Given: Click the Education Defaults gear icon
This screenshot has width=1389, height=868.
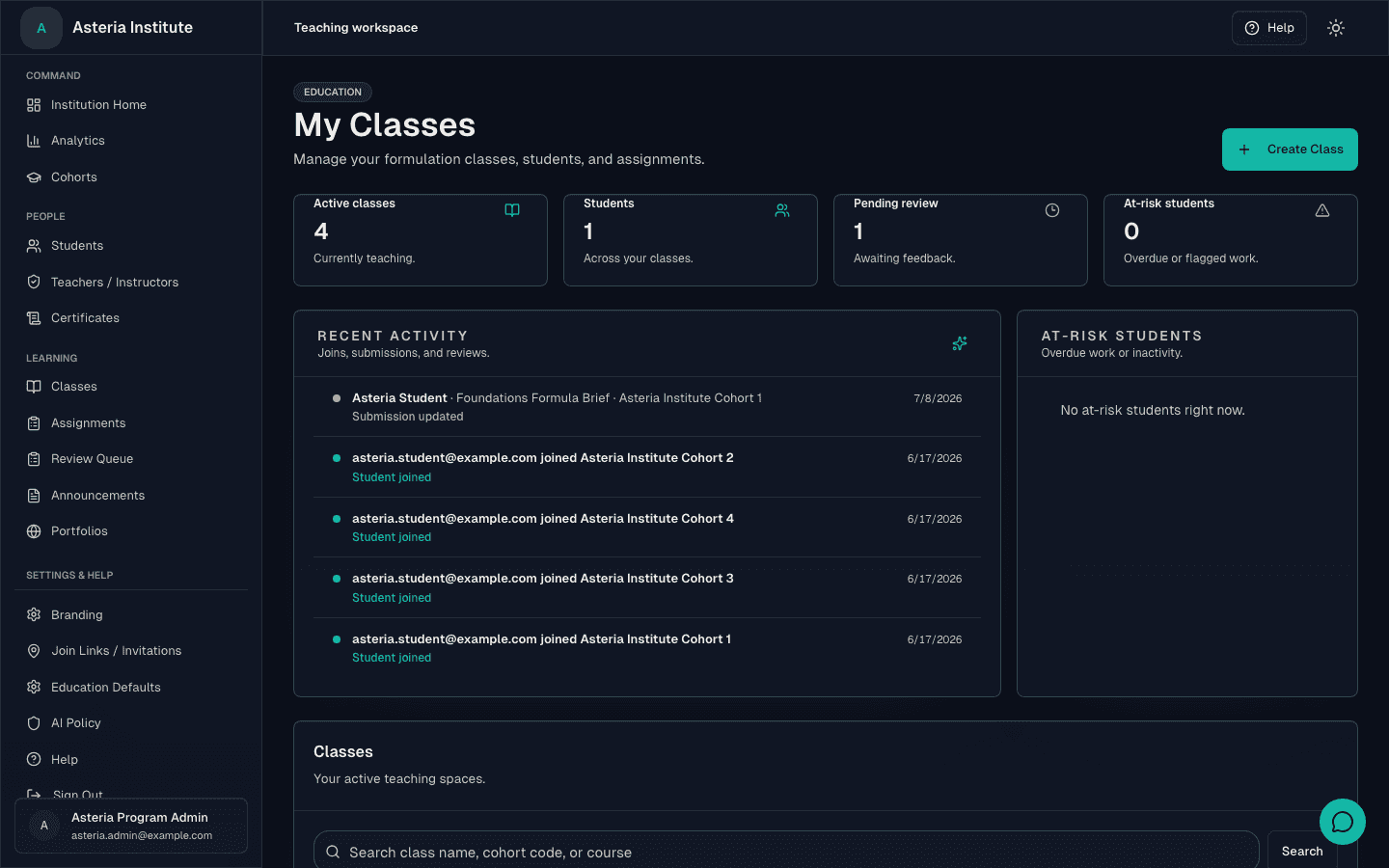Looking at the screenshot, I should pos(34,688).
